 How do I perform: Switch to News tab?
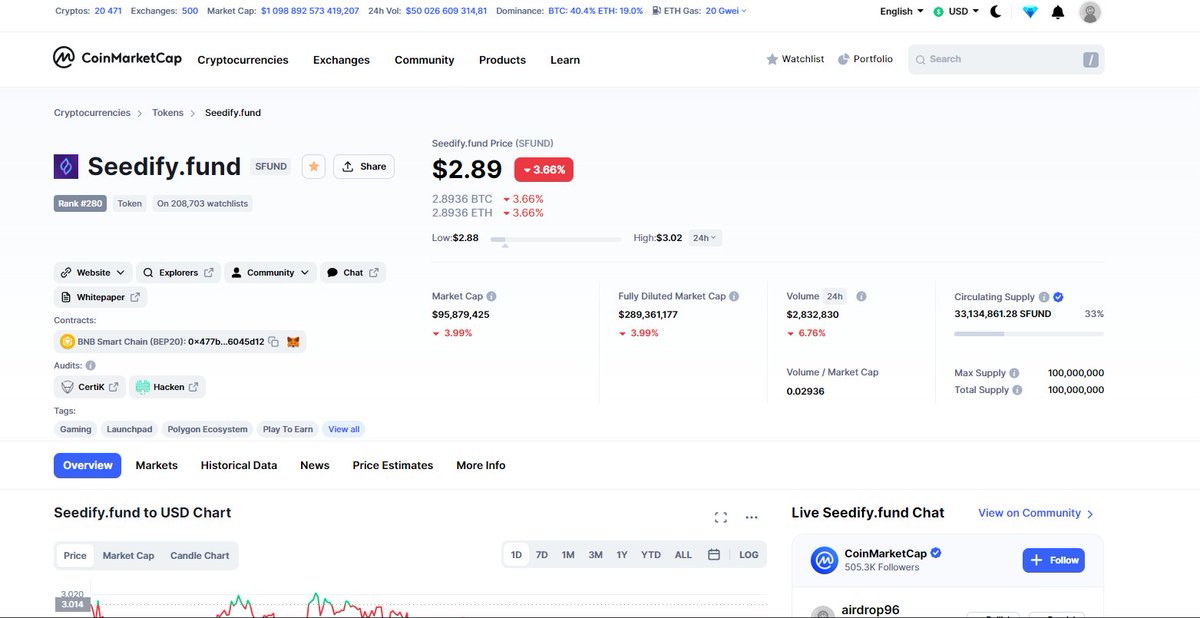coord(315,465)
